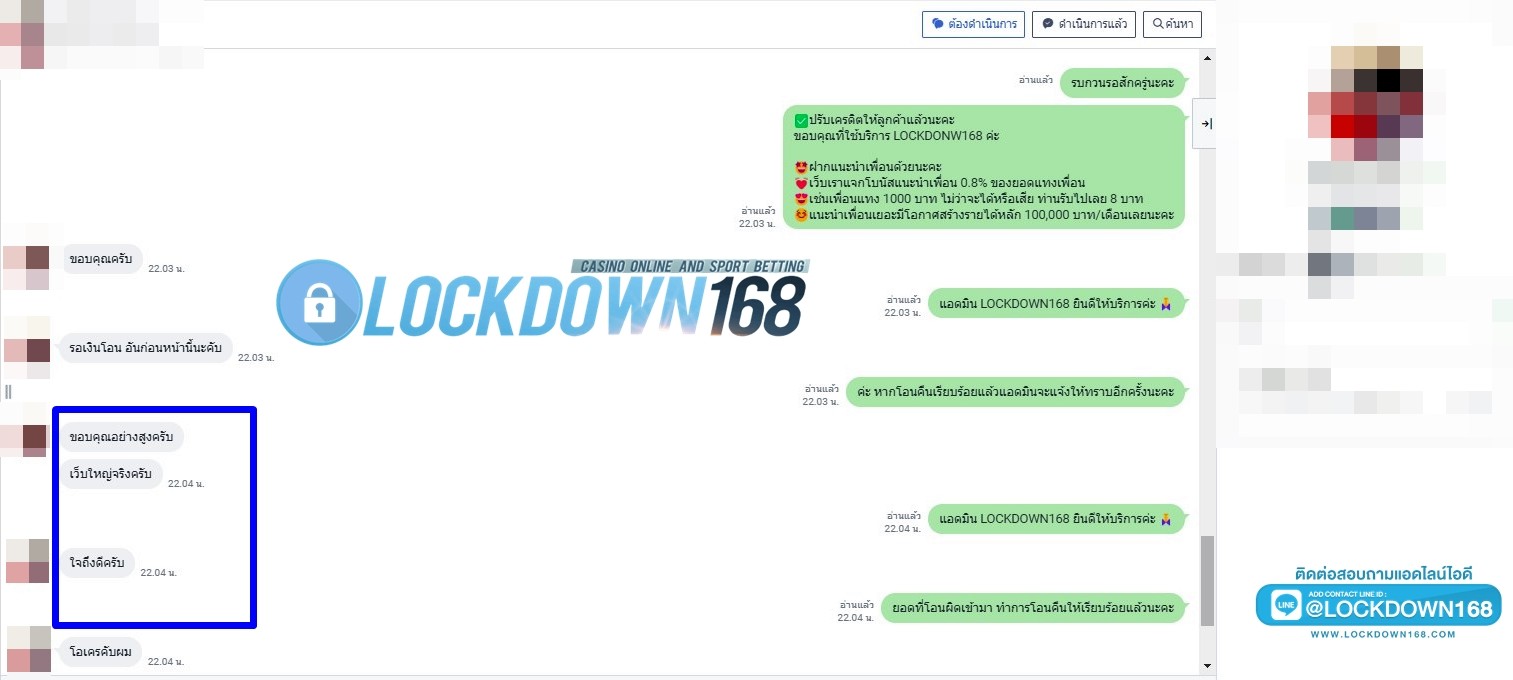
Task: Click sender avatar beside "ขอบคุณครับ" message
Action: point(26,267)
